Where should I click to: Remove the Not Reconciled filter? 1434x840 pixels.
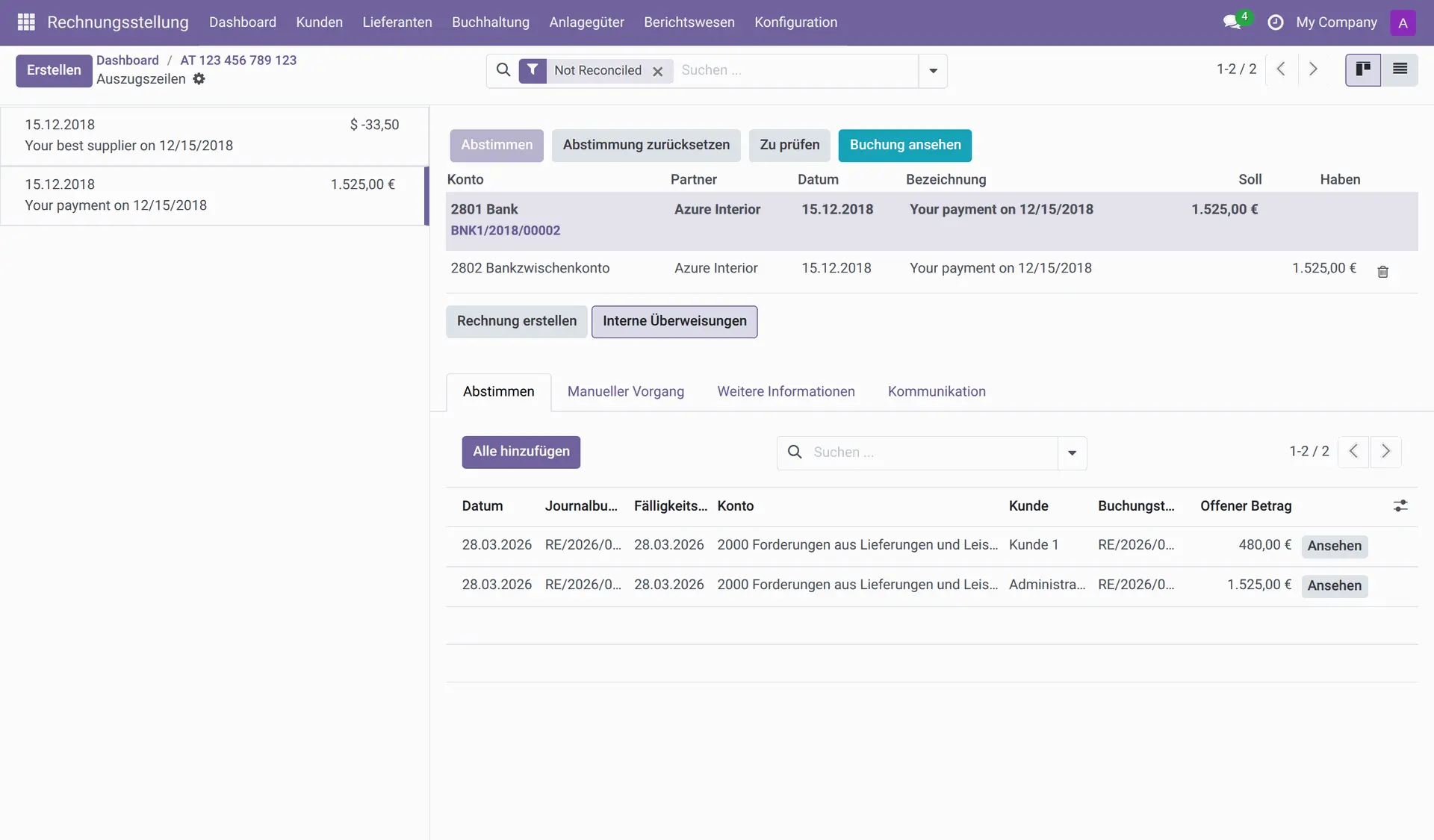(657, 72)
